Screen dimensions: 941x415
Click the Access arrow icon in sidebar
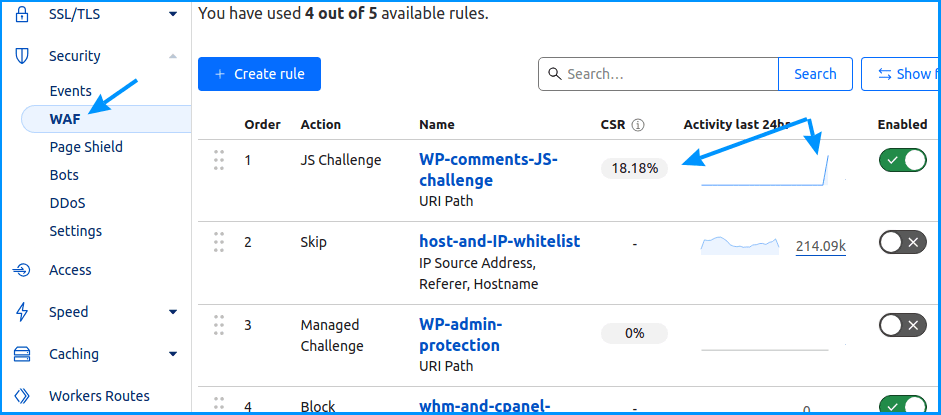point(22,270)
